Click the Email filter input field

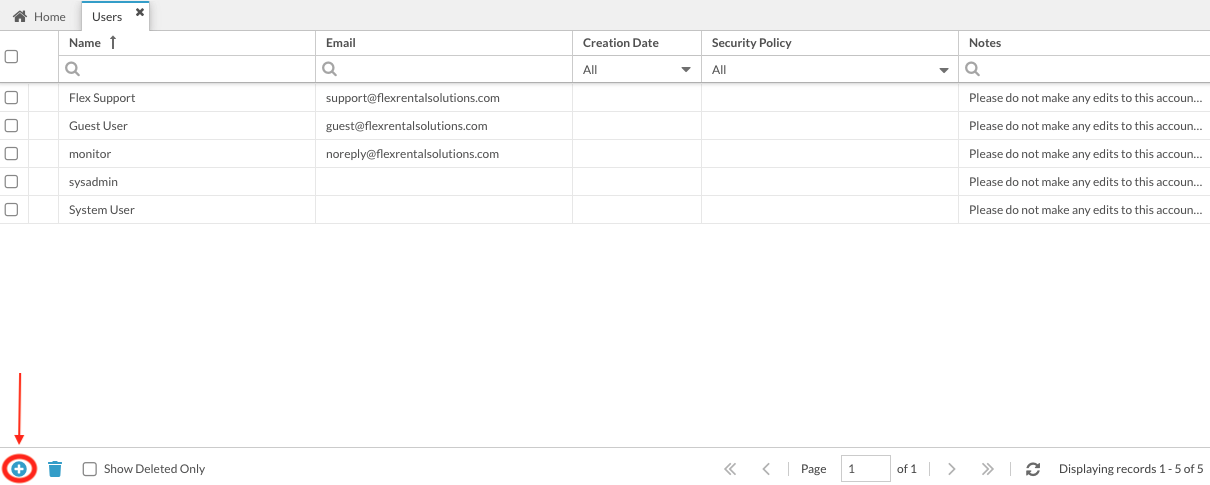click(x=444, y=70)
